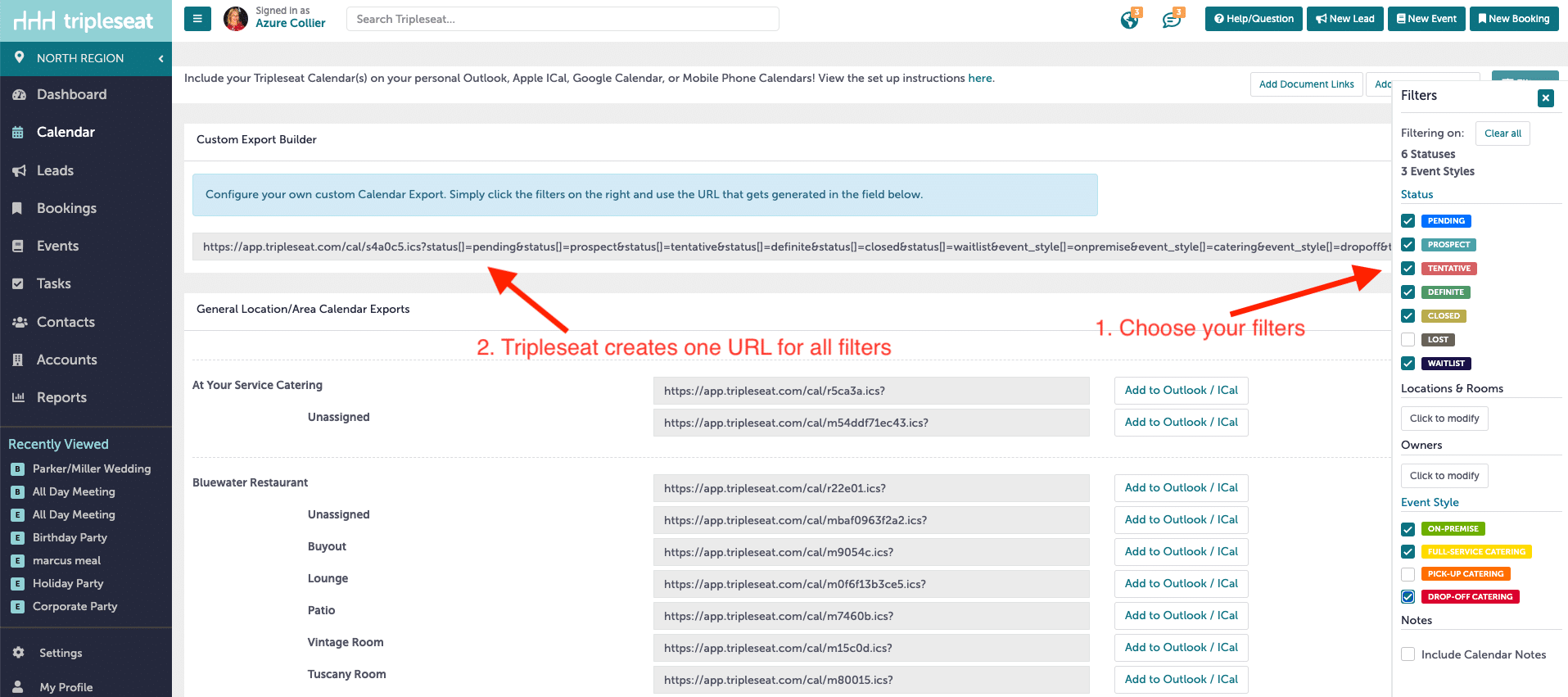This screenshot has height=697, width=1568.
Task: Click Clear all filters
Action: 1502,134
